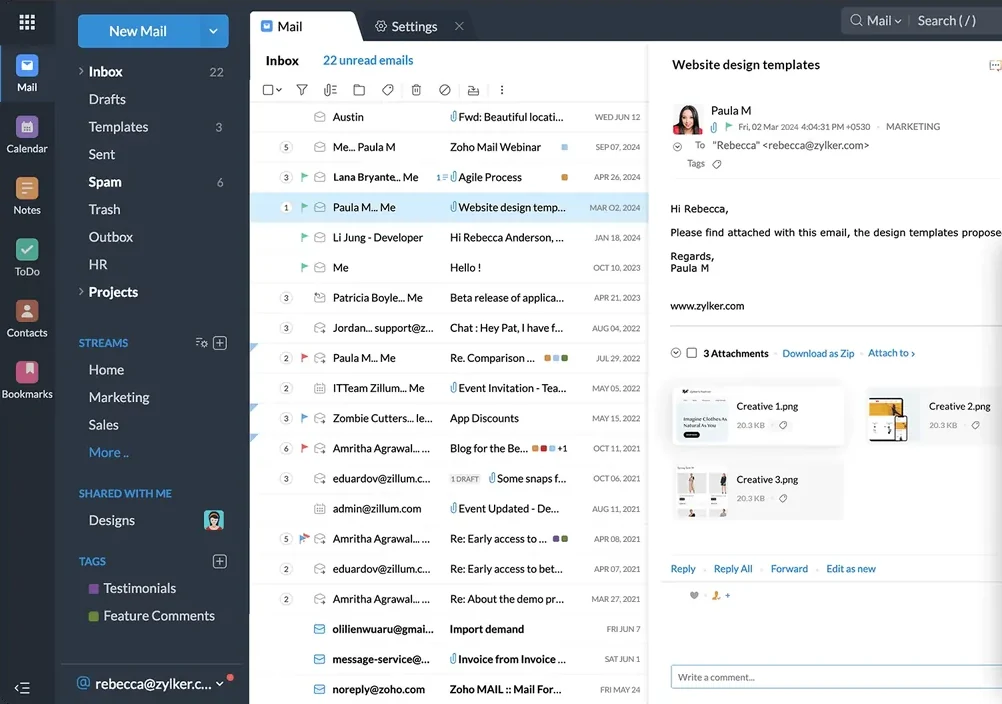Open the select-all checkbox dropdown arrow
Viewport: 1002px width, 704px height.
(279, 90)
